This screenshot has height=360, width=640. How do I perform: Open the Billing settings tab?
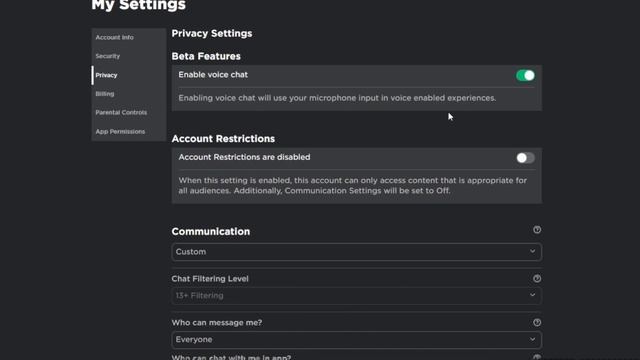[x=129, y=94]
